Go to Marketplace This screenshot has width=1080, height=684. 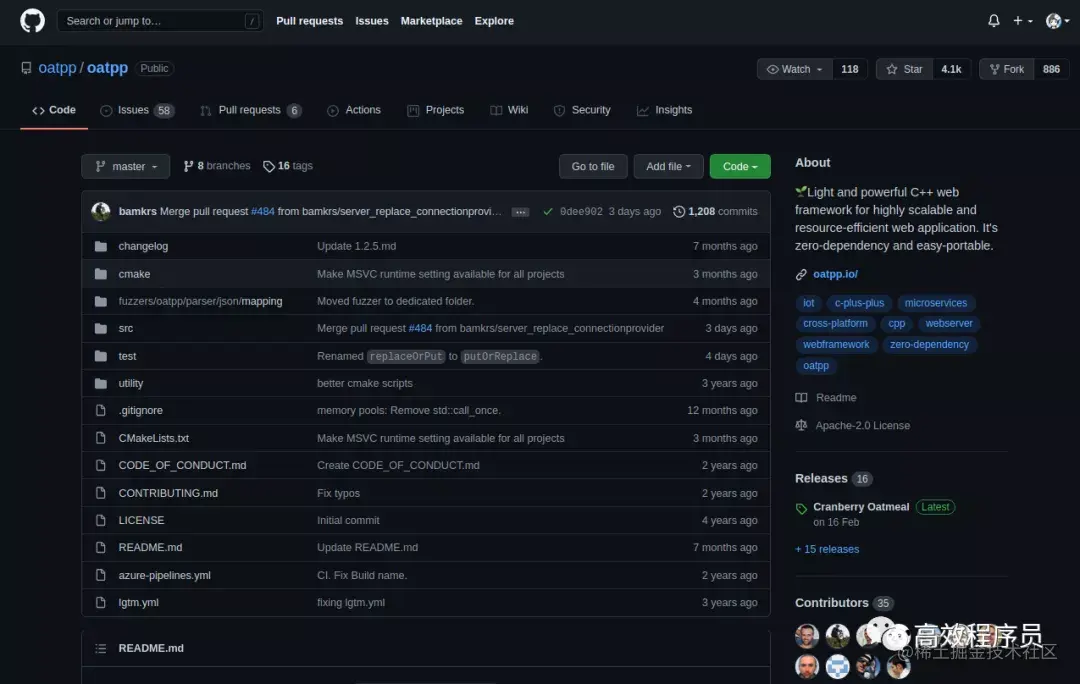pyautogui.click(x=431, y=21)
